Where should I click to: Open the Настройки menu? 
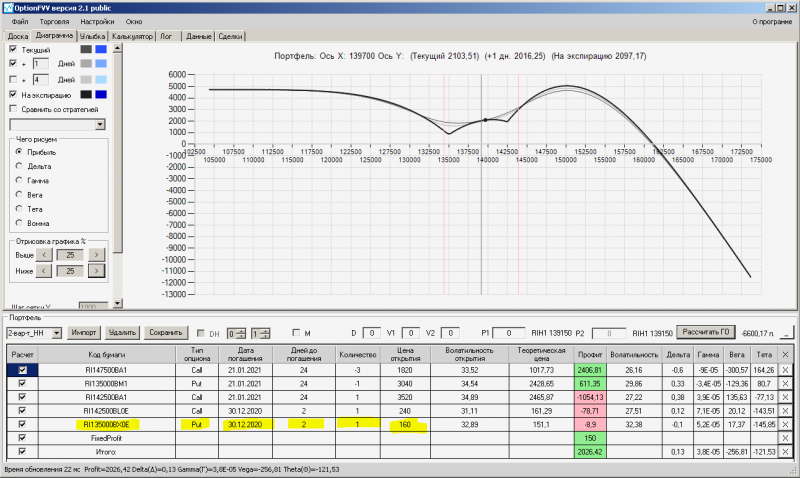point(97,22)
